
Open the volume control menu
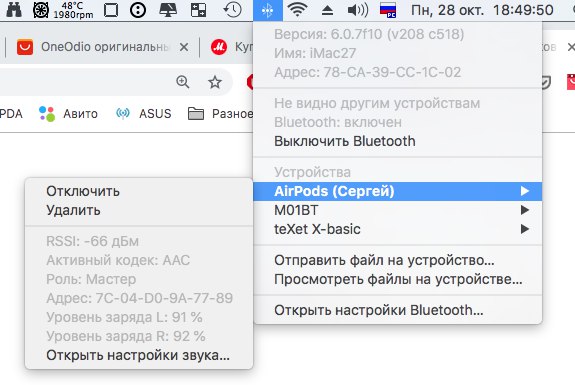(358, 10)
